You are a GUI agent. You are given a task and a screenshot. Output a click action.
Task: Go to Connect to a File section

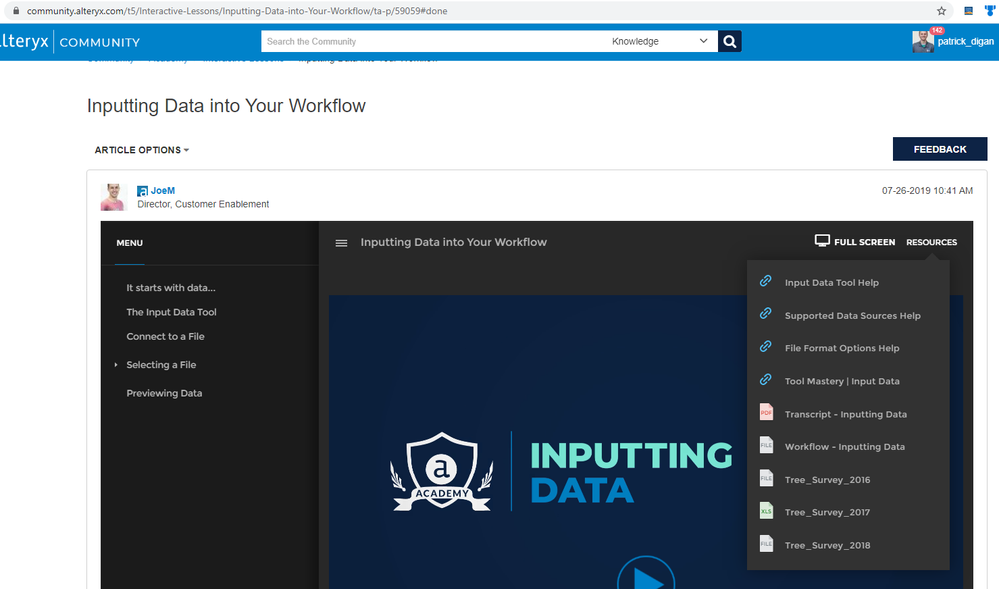tap(165, 336)
